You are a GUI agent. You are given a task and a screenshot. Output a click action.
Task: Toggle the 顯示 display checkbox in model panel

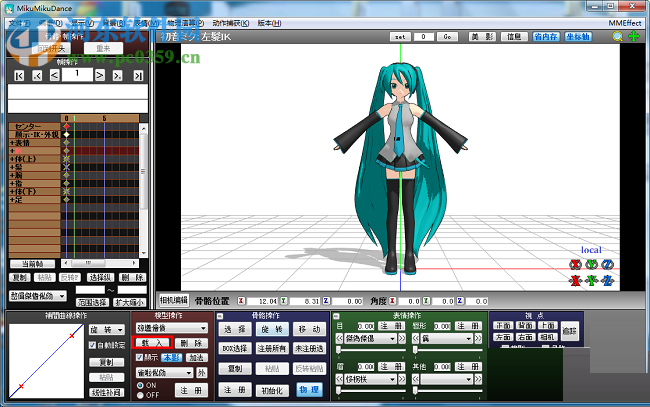139,357
